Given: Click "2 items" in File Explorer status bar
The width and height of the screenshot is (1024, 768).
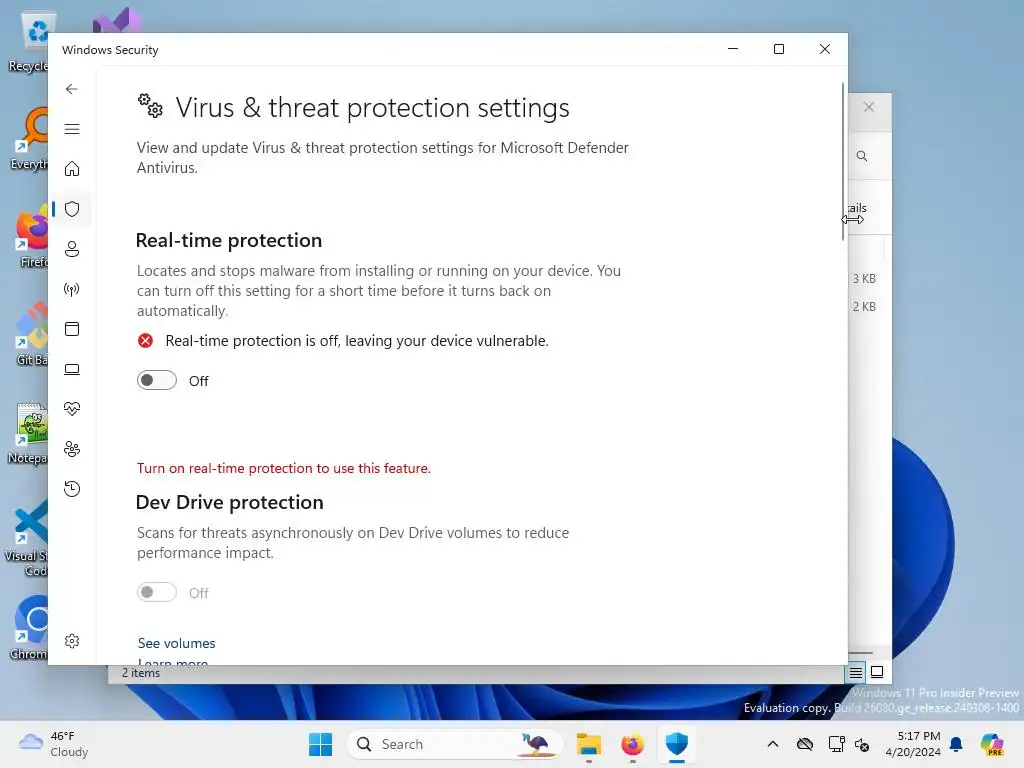Looking at the screenshot, I should tap(140, 673).
